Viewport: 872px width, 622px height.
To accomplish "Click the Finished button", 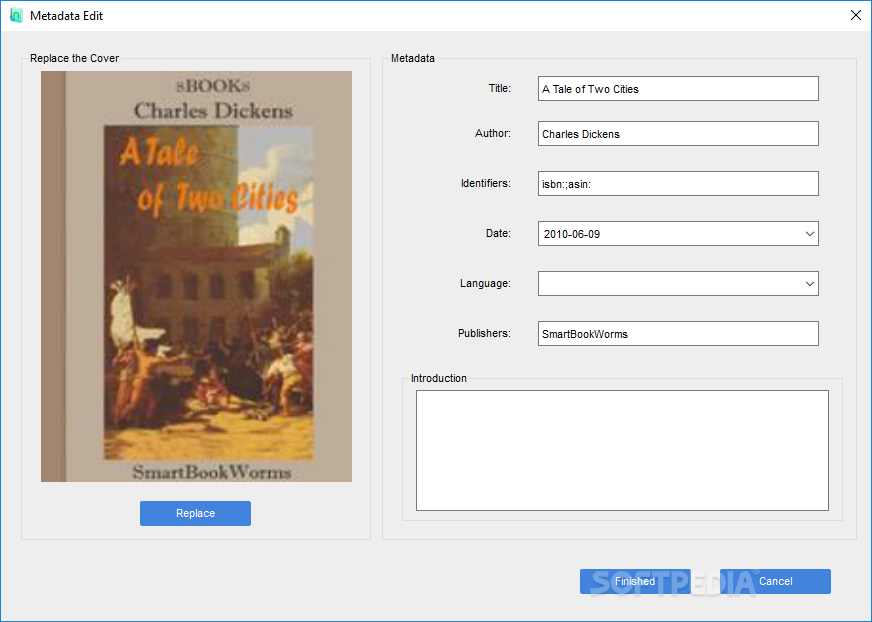I will coord(635,581).
